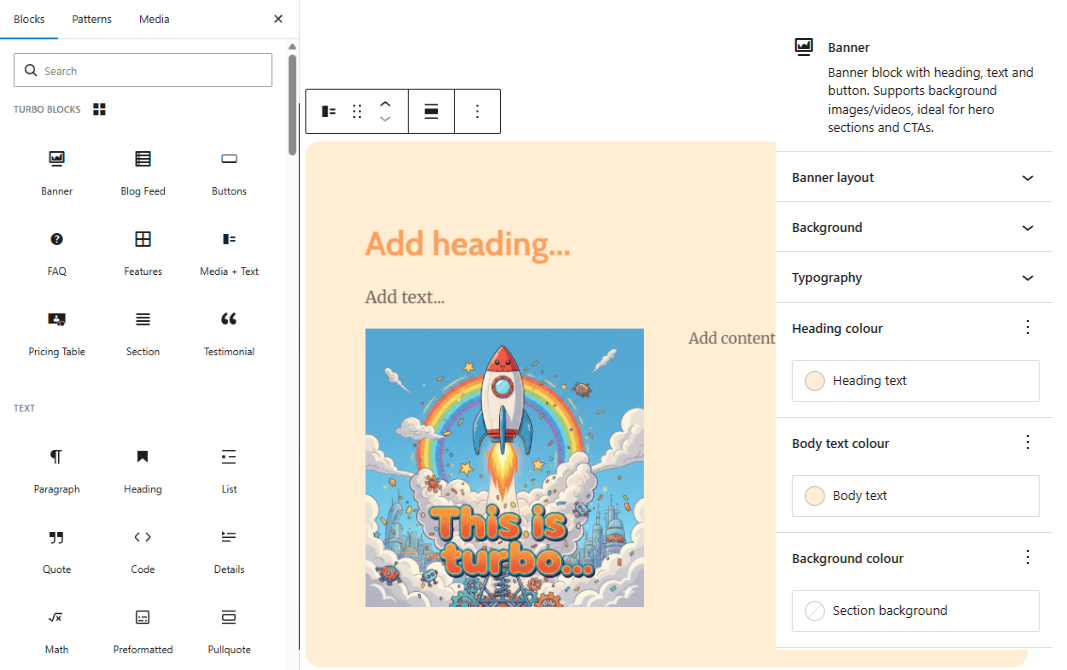
Task: Insert the List block
Action: (229, 471)
